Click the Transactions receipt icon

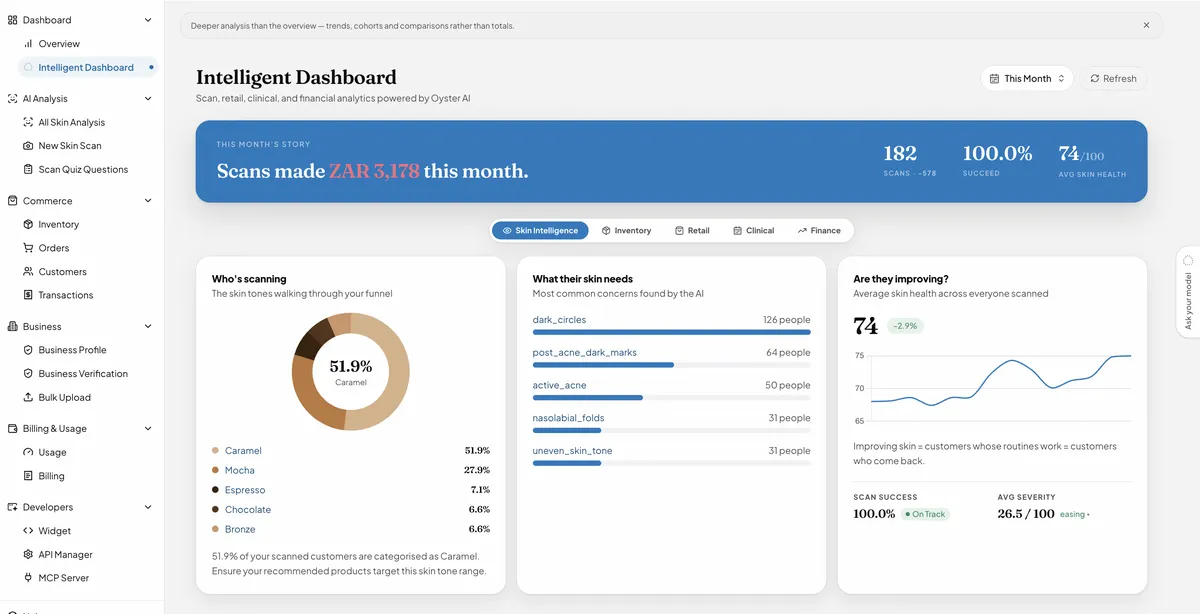pos(28,295)
